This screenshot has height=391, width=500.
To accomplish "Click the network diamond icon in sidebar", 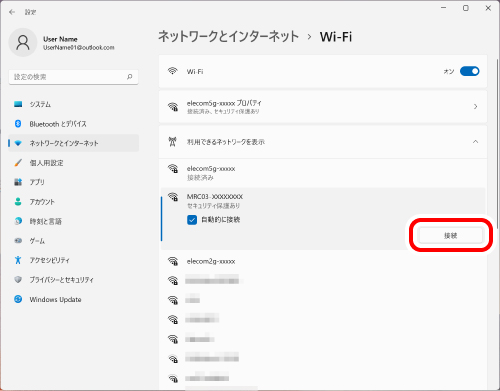I will pos(18,143).
